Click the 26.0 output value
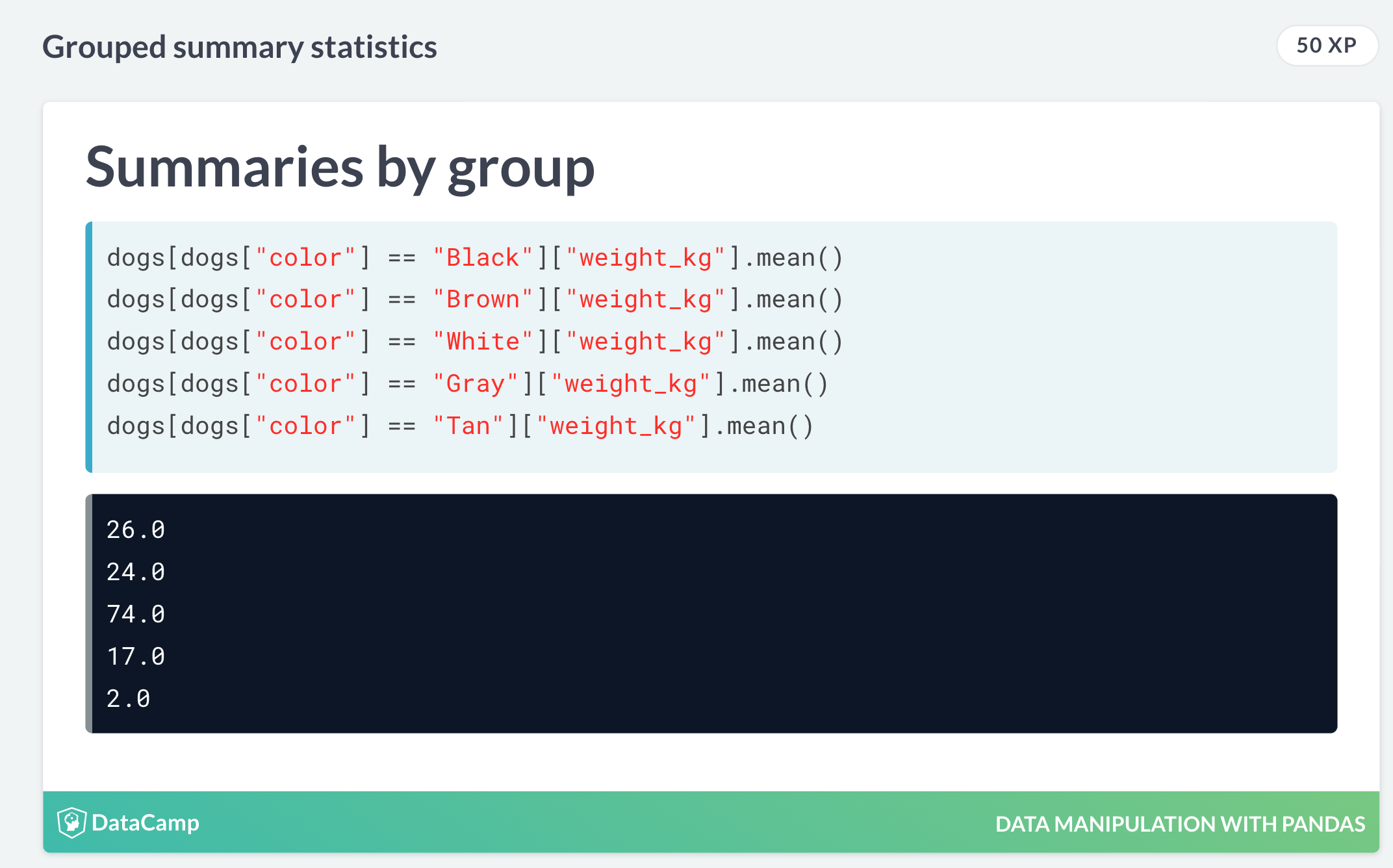 (x=135, y=530)
